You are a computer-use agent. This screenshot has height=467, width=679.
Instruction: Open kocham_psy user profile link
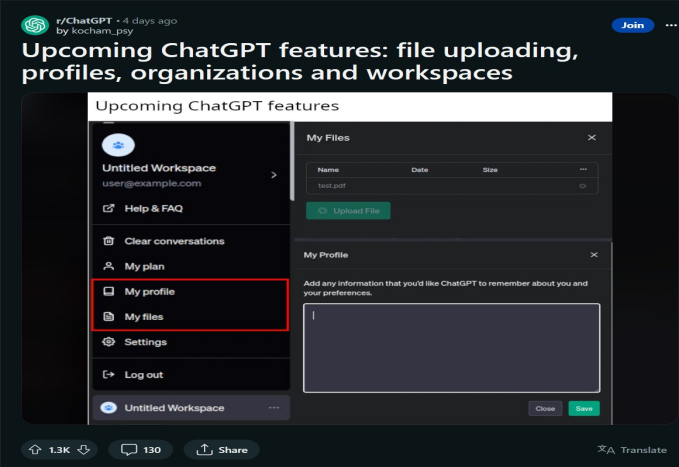[102, 31]
